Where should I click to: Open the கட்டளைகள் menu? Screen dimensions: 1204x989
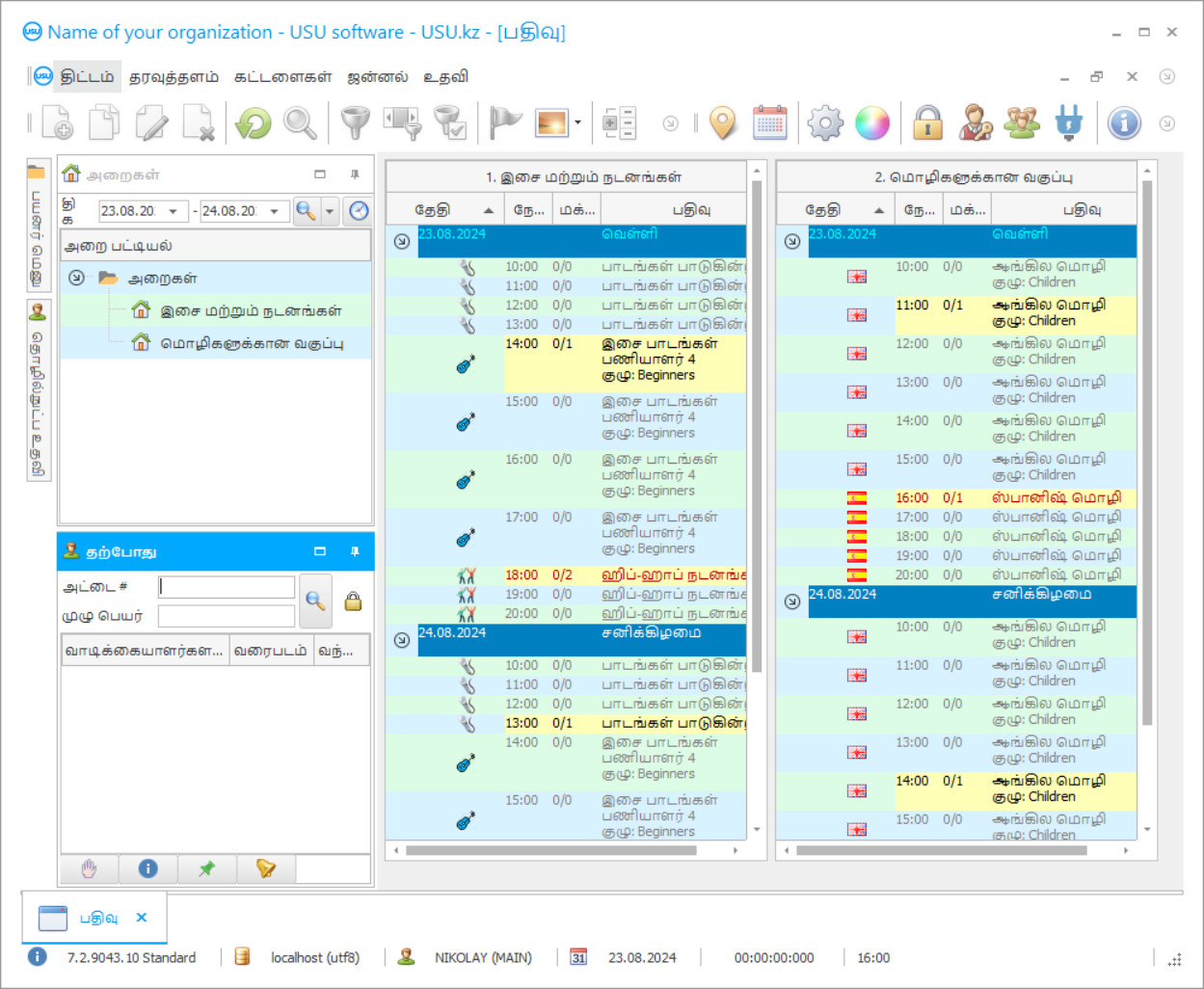pyautogui.click(x=283, y=76)
